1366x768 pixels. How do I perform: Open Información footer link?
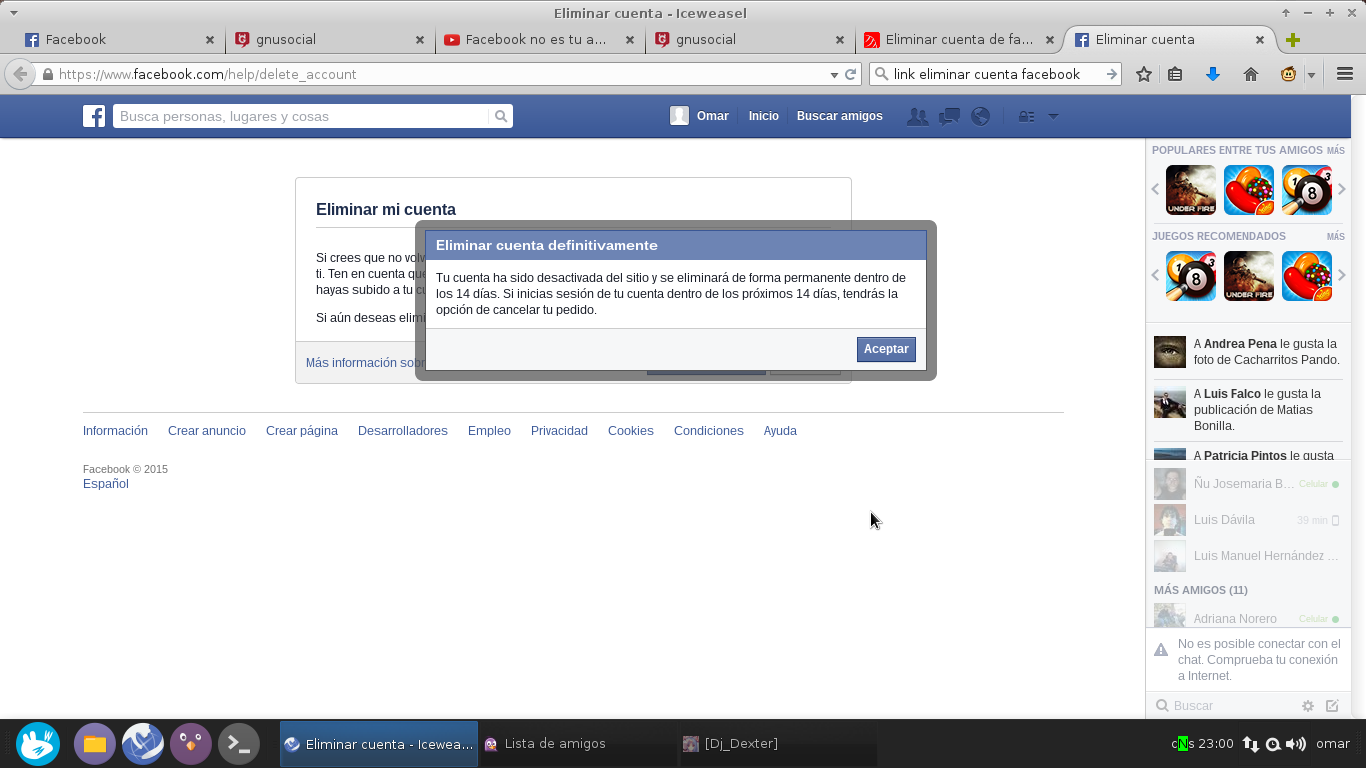115,431
